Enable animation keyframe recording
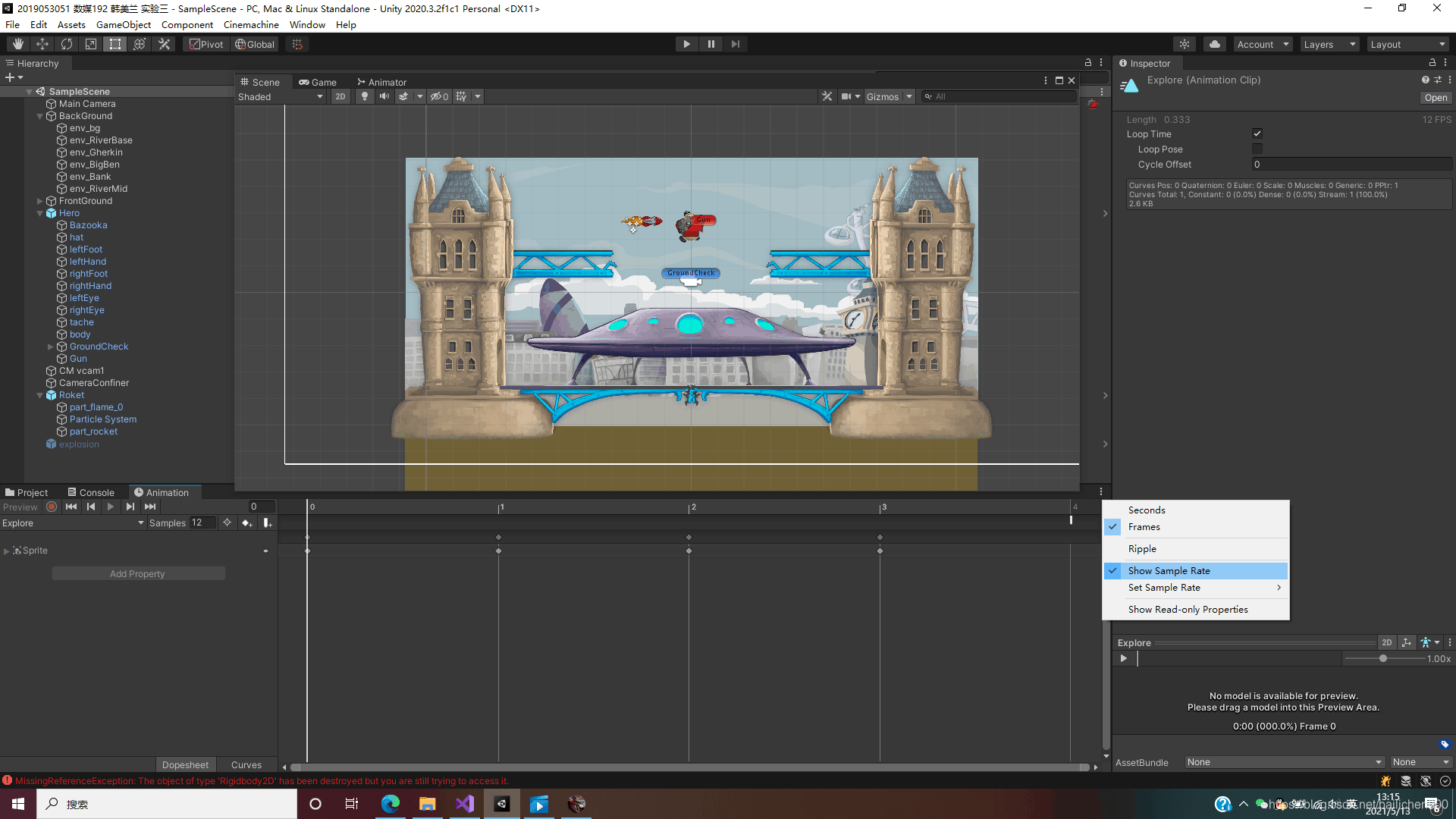 coord(52,507)
